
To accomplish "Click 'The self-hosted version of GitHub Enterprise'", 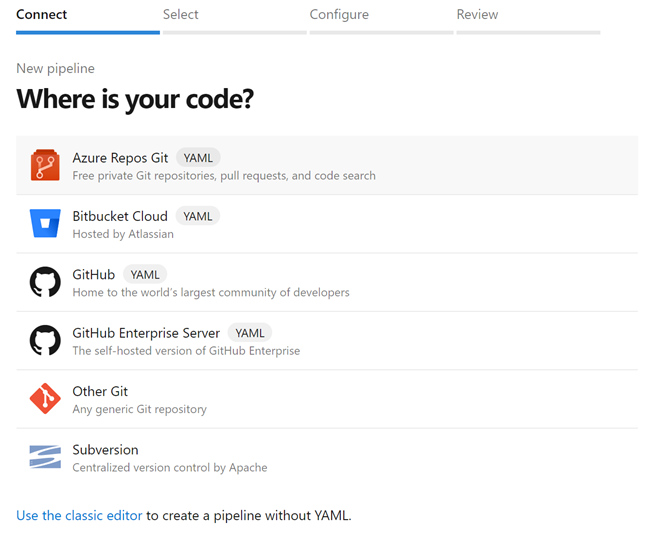I will 186,351.
